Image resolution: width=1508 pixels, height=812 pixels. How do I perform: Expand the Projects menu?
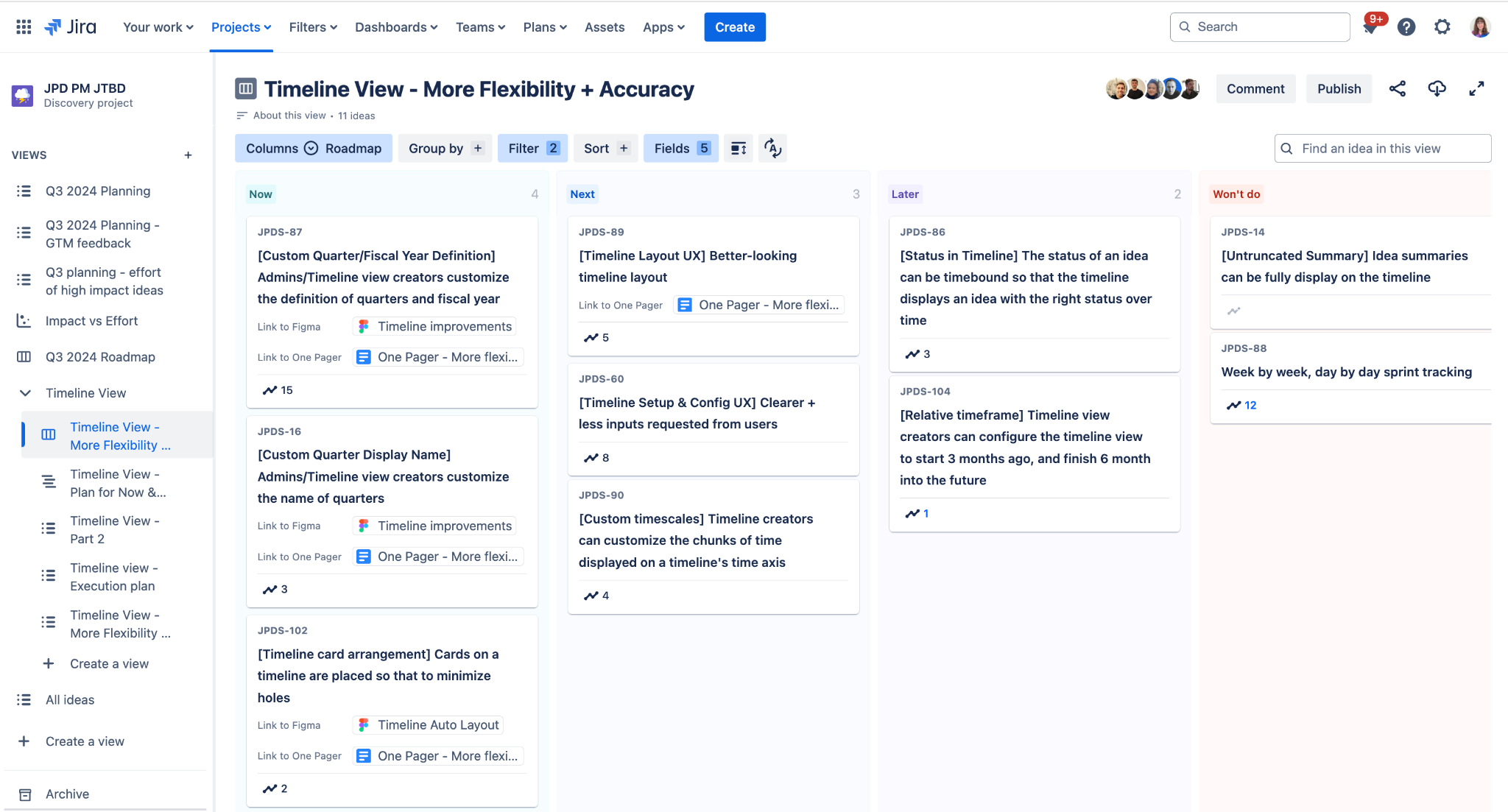241,27
